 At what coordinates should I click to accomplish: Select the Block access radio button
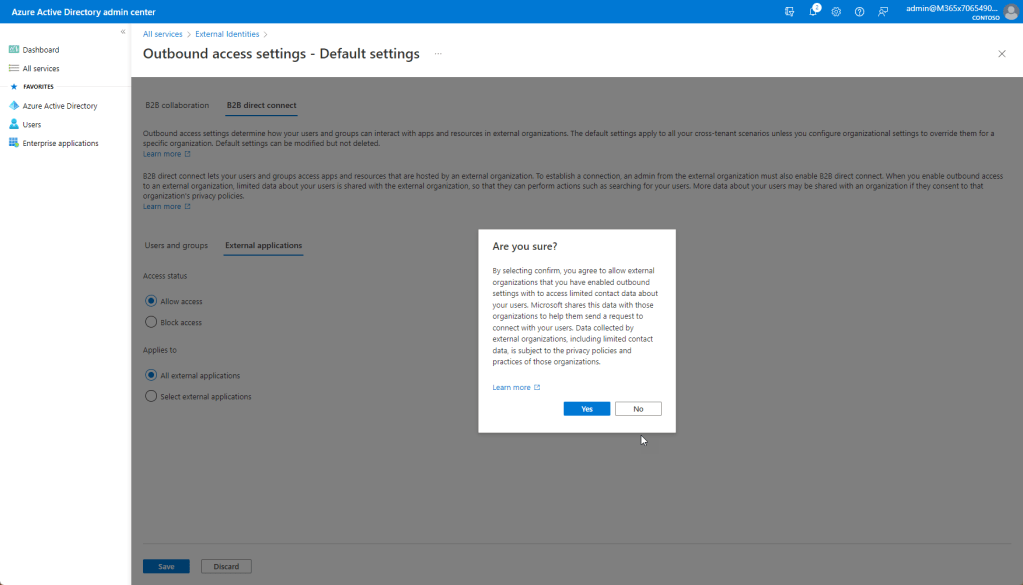151,322
